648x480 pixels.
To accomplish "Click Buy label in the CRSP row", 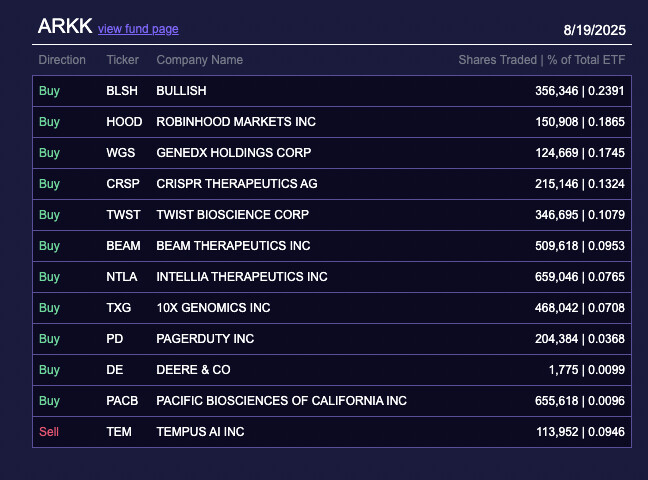I will (49, 184).
